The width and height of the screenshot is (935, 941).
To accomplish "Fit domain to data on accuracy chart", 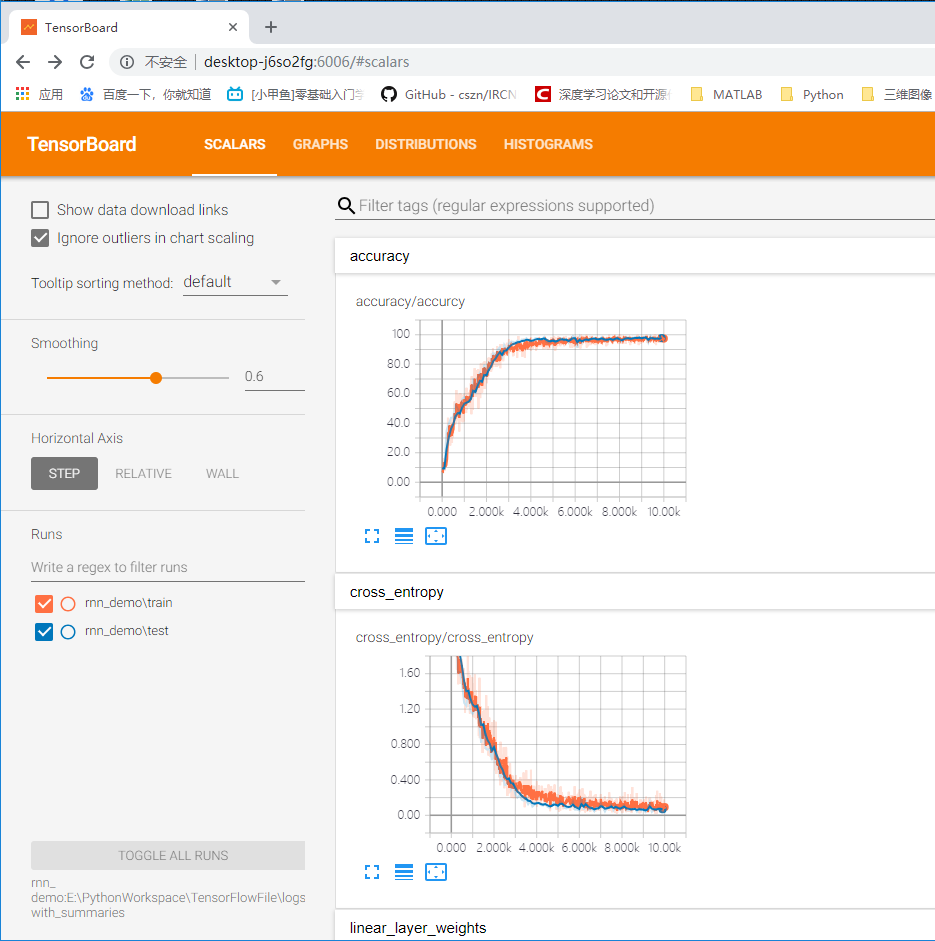I will (x=436, y=536).
